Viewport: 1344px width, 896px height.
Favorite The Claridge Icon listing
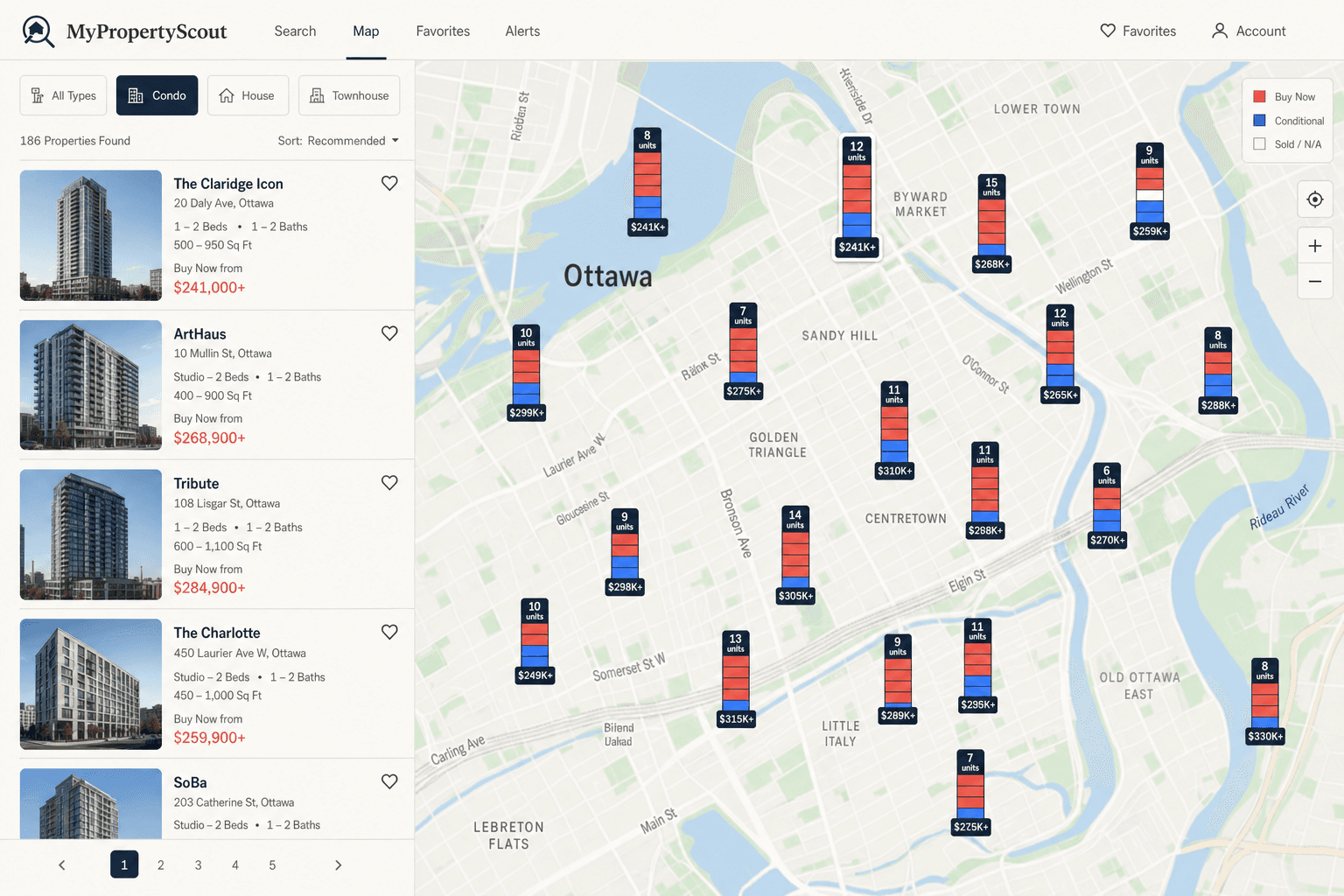[x=389, y=183]
